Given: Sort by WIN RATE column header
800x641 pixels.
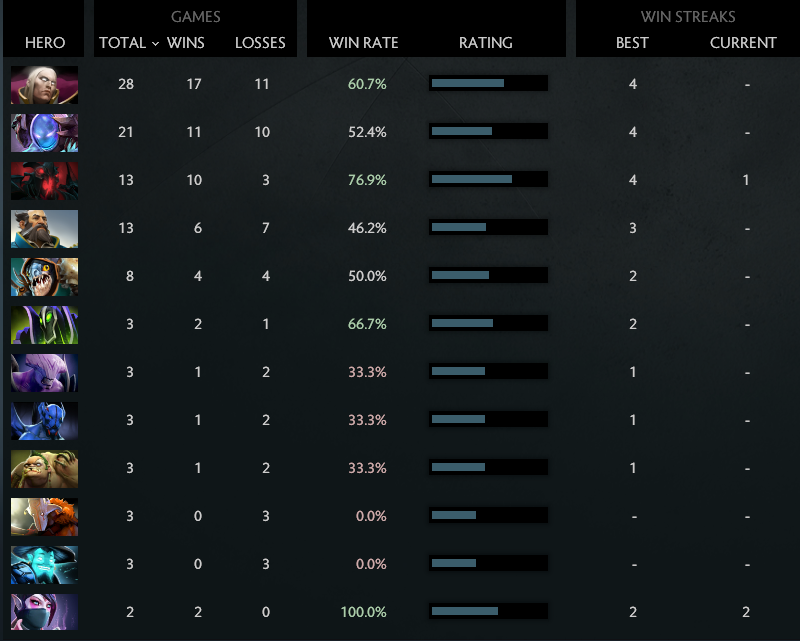Looking at the screenshot, I should pos(363,43).
